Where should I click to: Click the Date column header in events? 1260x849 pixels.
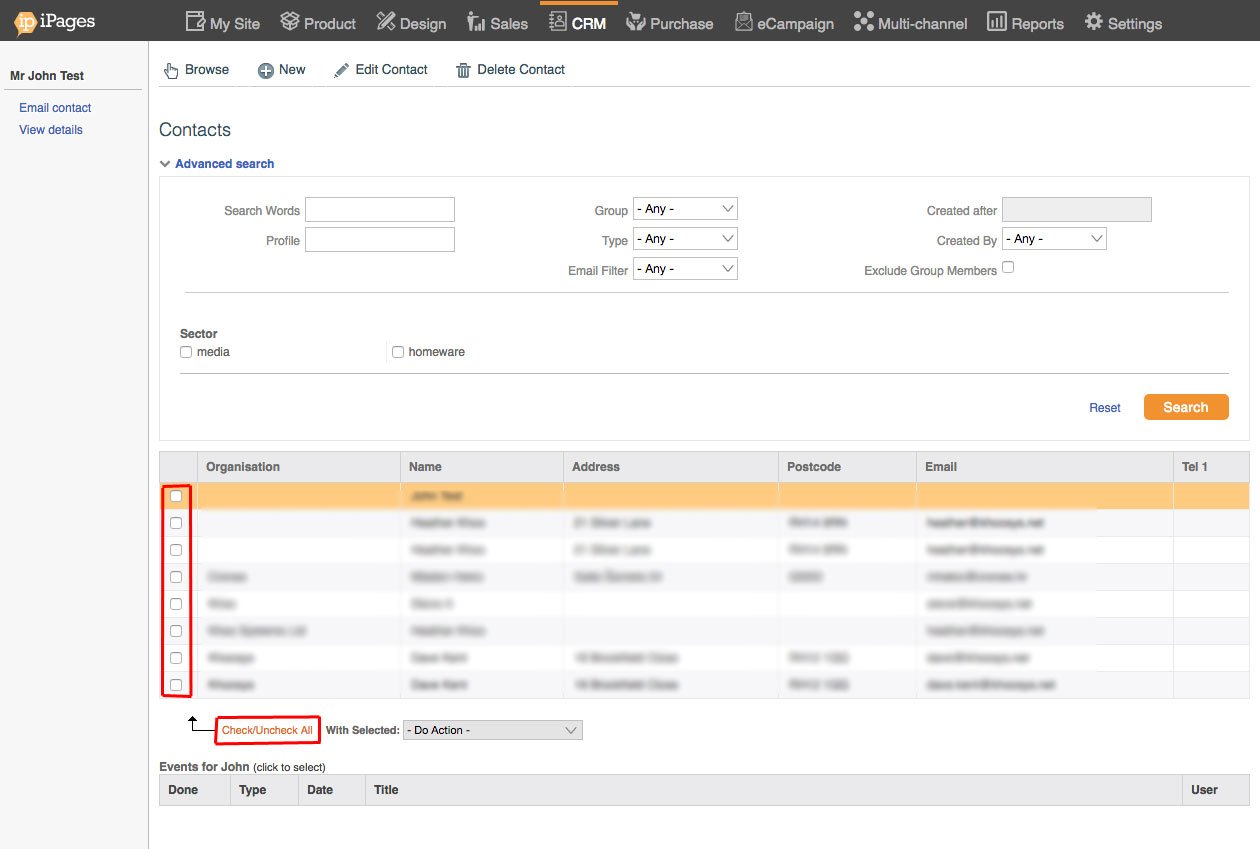pos(332,790)
